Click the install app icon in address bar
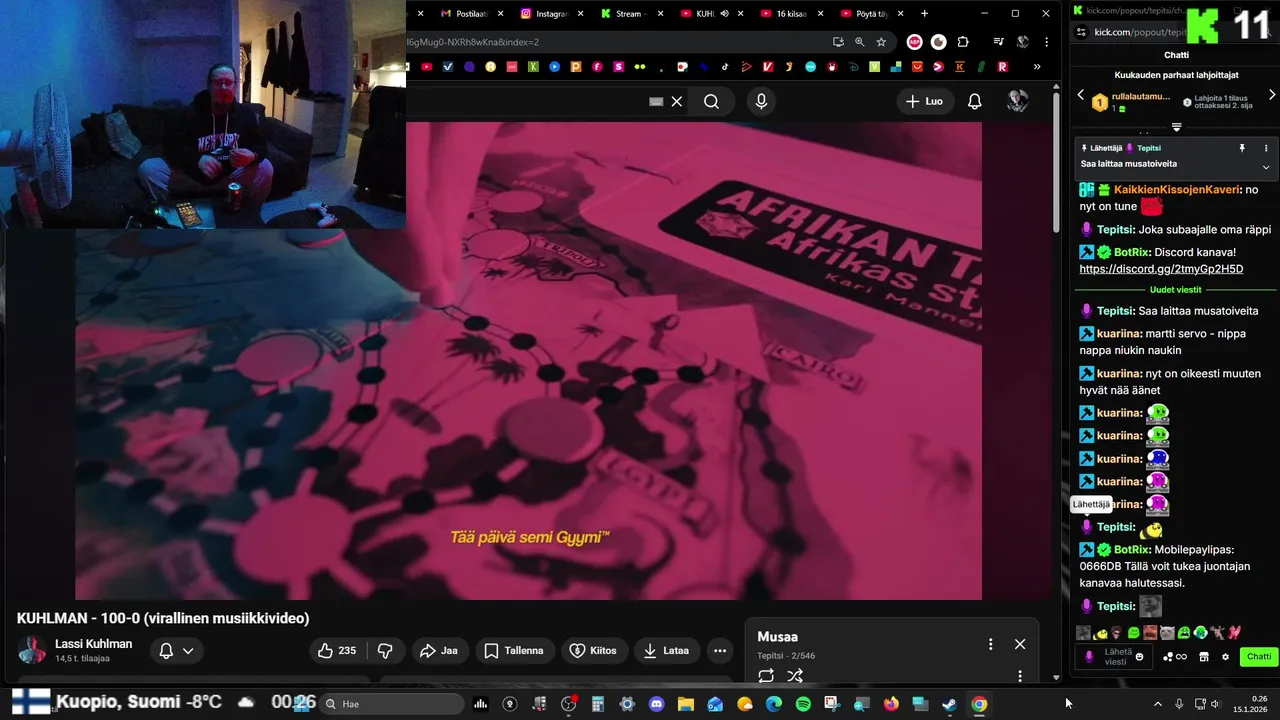Viewport: 1280px width, 720px height. (x=838, y=42)
